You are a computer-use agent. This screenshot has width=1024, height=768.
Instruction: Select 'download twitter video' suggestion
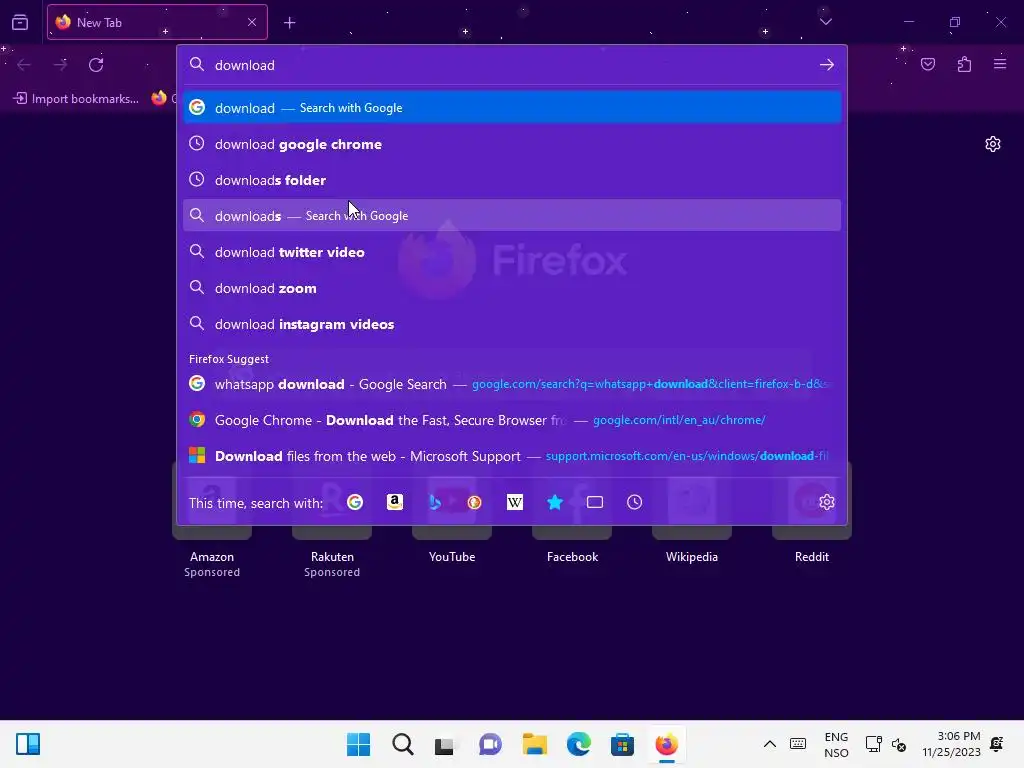512,252
